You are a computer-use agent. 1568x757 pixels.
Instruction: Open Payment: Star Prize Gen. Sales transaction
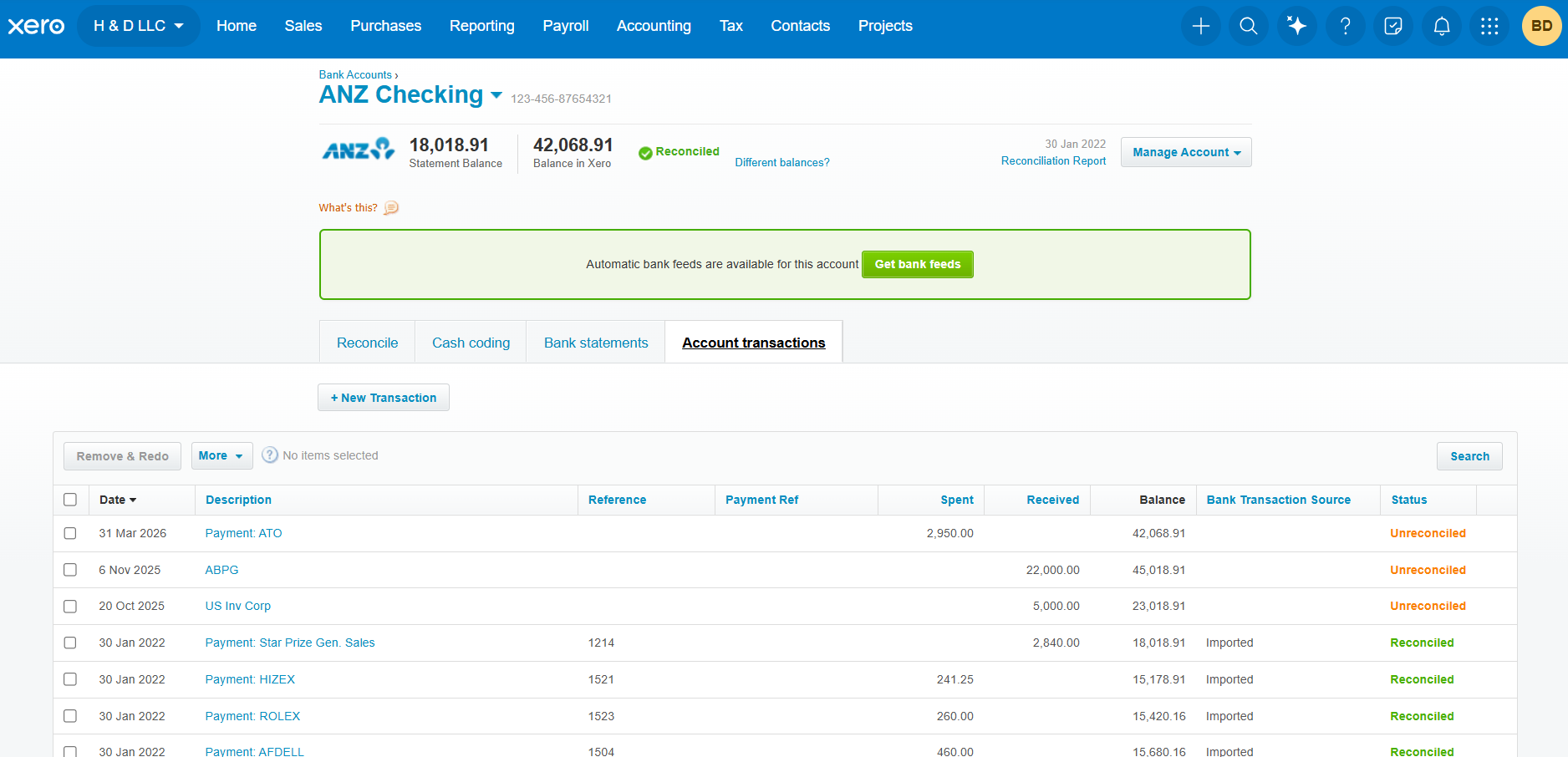290,643
